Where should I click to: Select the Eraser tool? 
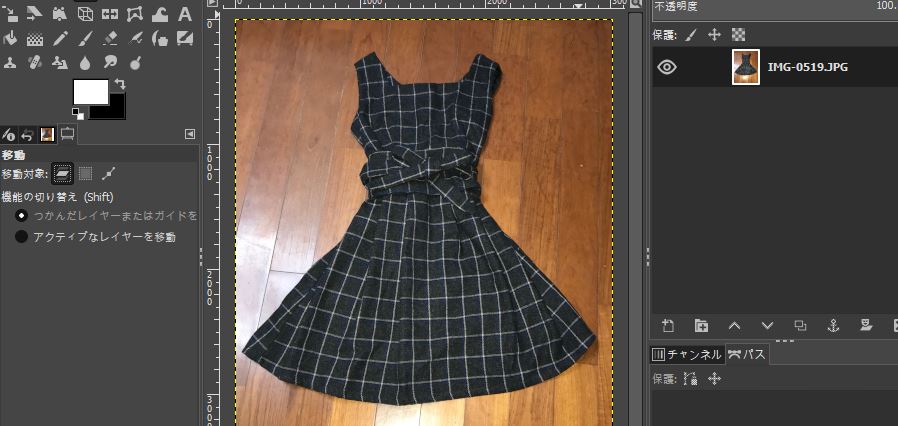pos(110,39)
